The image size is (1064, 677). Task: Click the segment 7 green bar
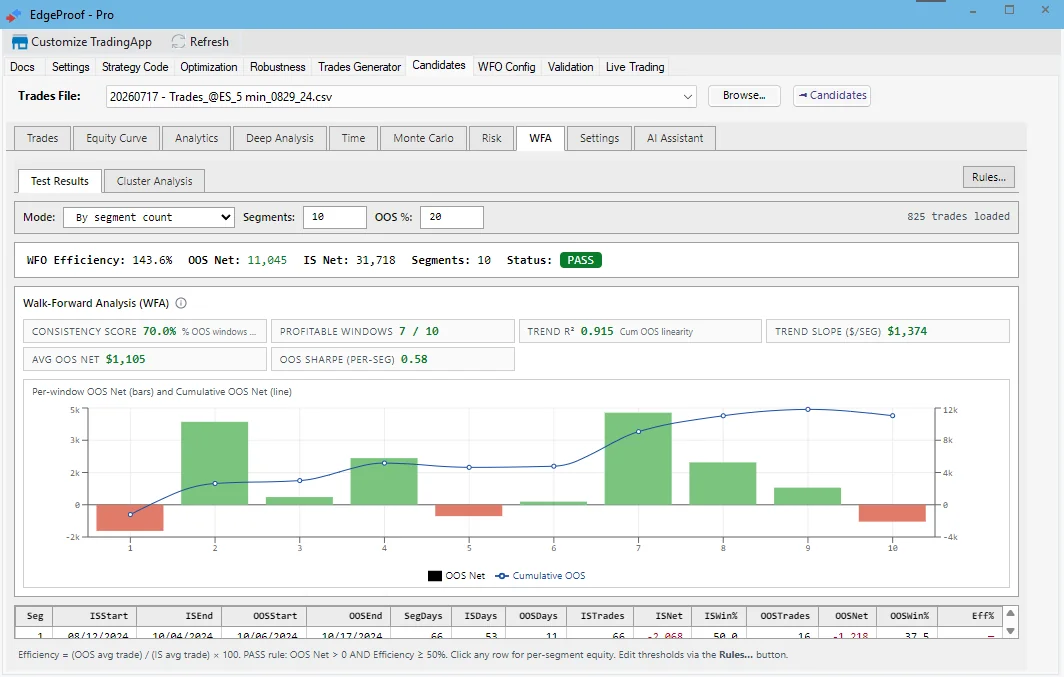click(638, 459)
